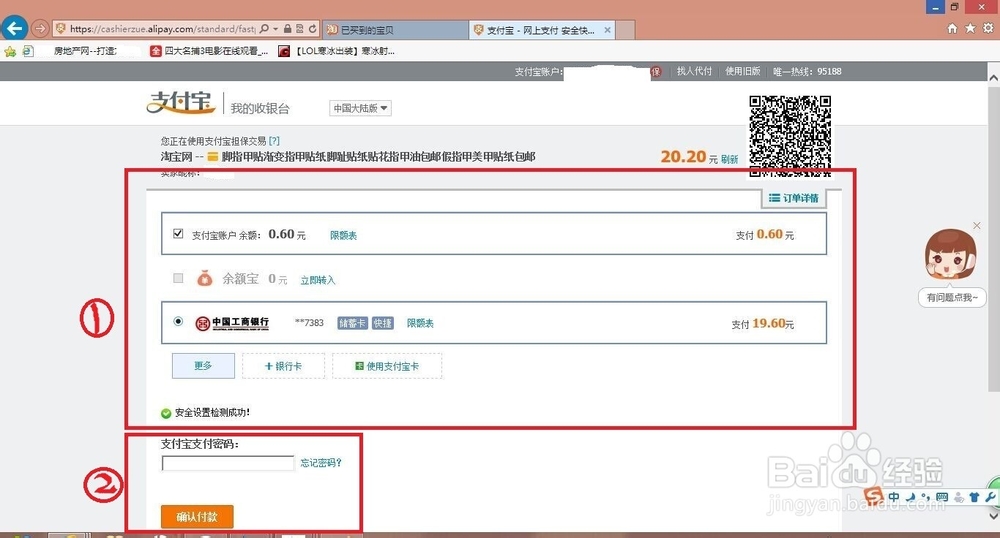This screenshot has width=1000, height=538.
Task: Click the 使用支付宝卡 button
Action: point(386,366)
